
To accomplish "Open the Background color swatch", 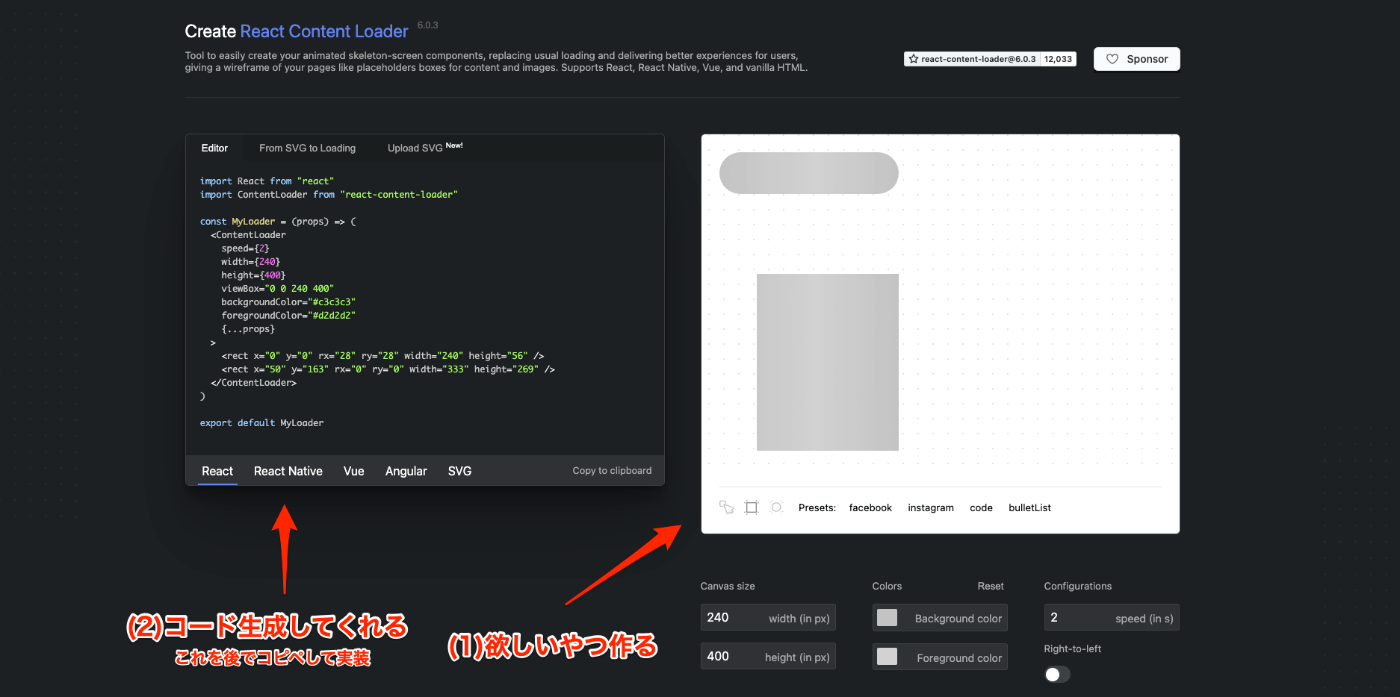I will (x=887, y=618).
